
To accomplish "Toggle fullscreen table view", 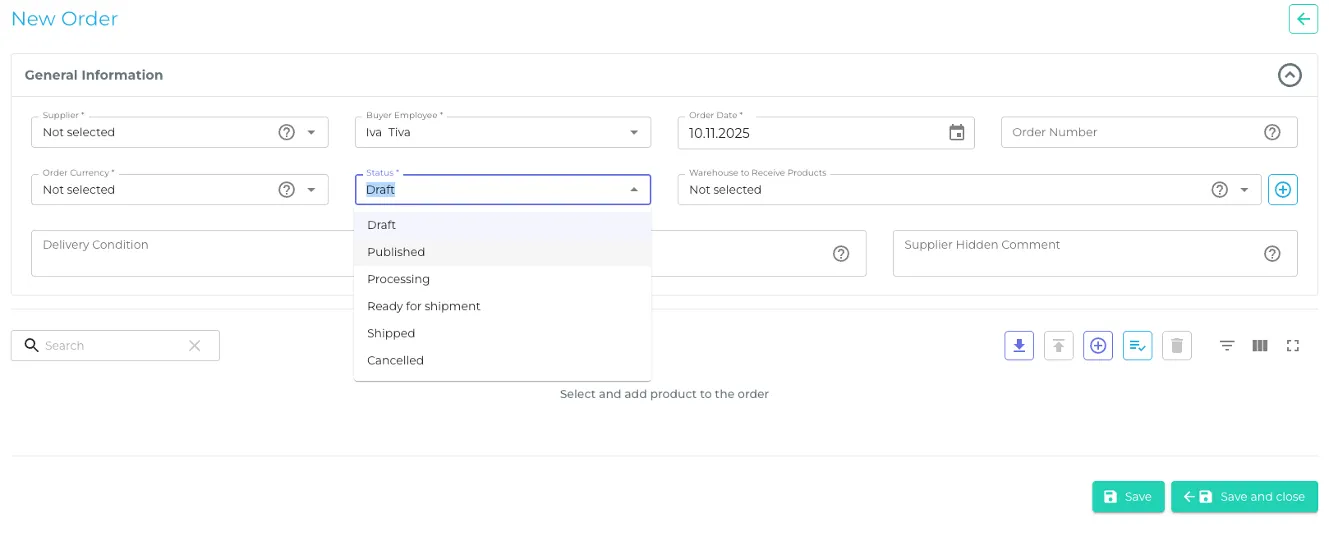I will (x=1293, y=346).
